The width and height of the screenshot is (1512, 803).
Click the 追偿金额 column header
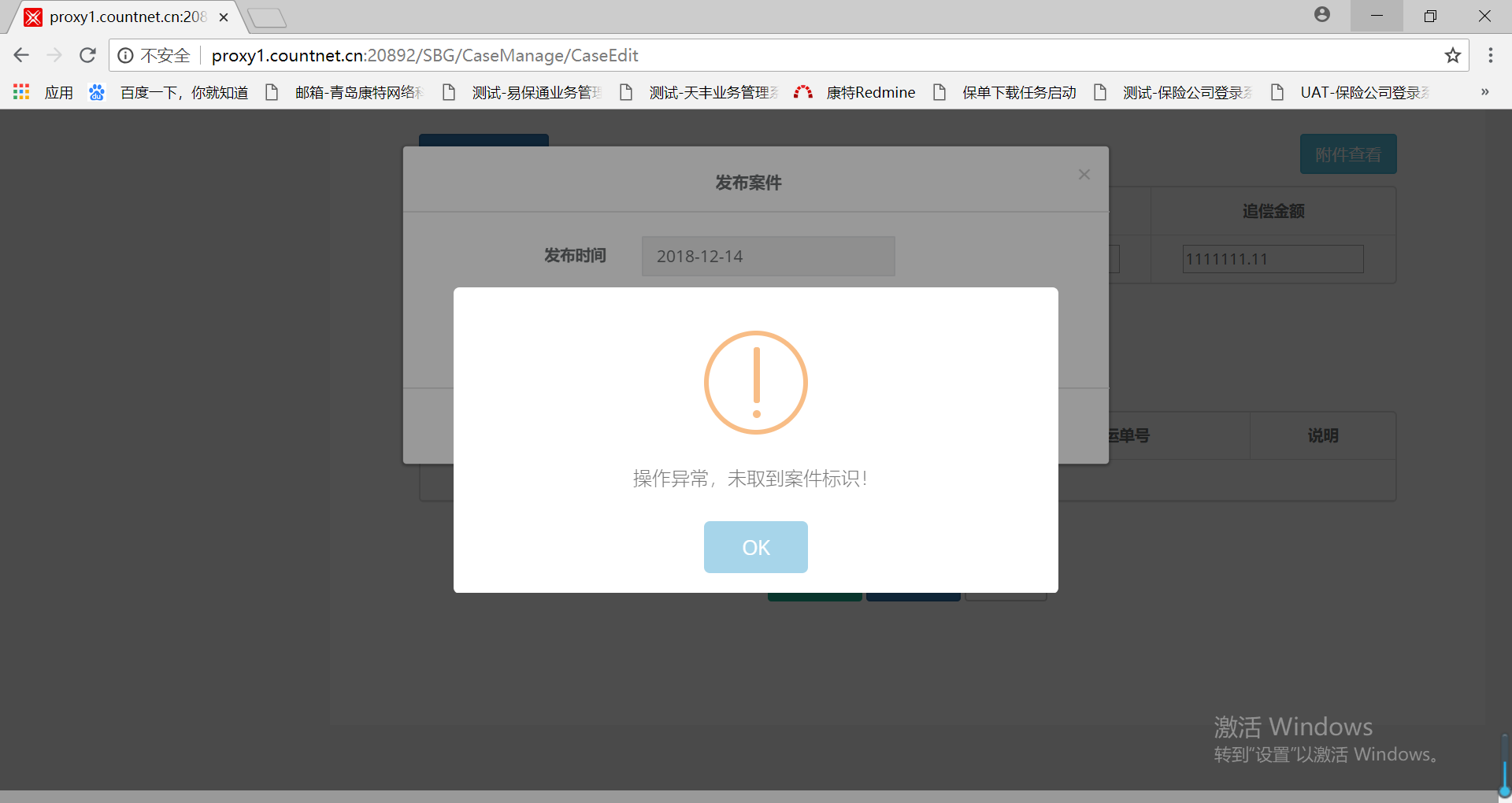click(x=1273, y=211)
